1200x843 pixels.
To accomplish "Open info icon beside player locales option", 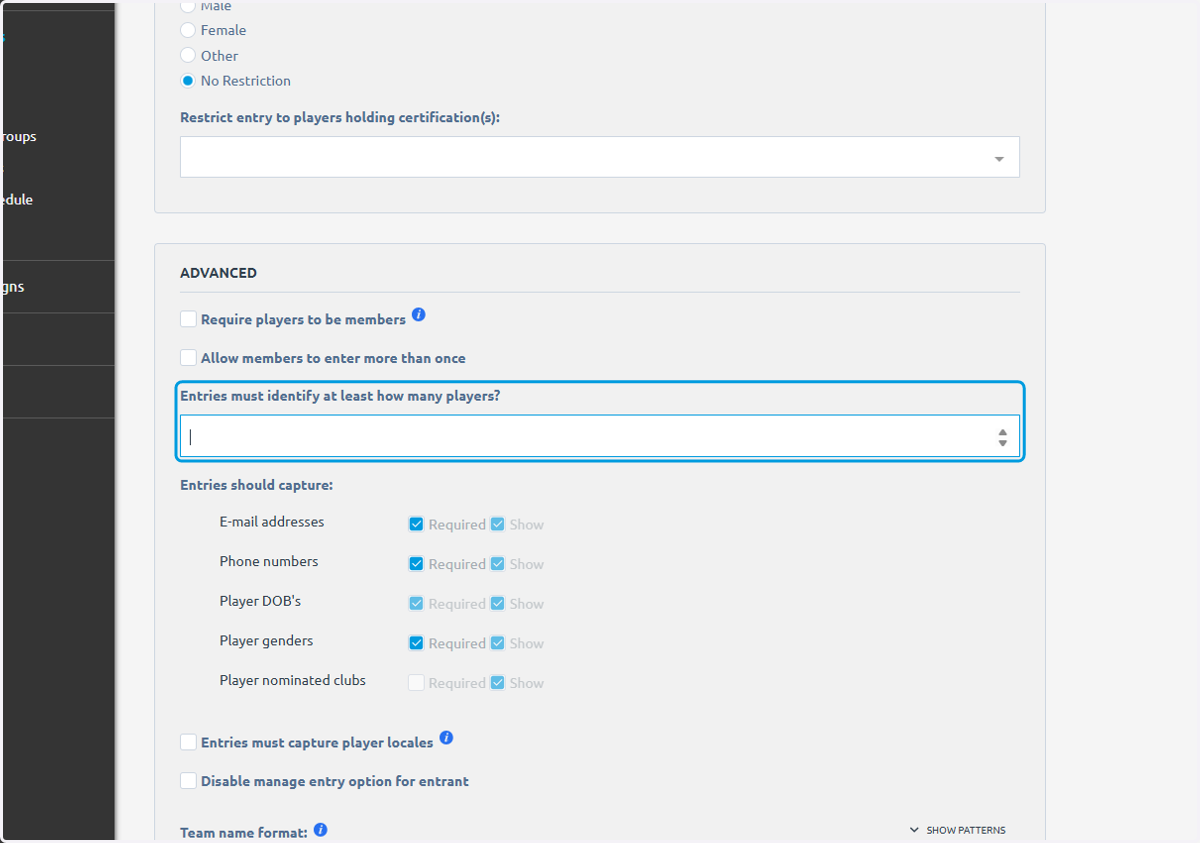I will click(x=446, y=737).
